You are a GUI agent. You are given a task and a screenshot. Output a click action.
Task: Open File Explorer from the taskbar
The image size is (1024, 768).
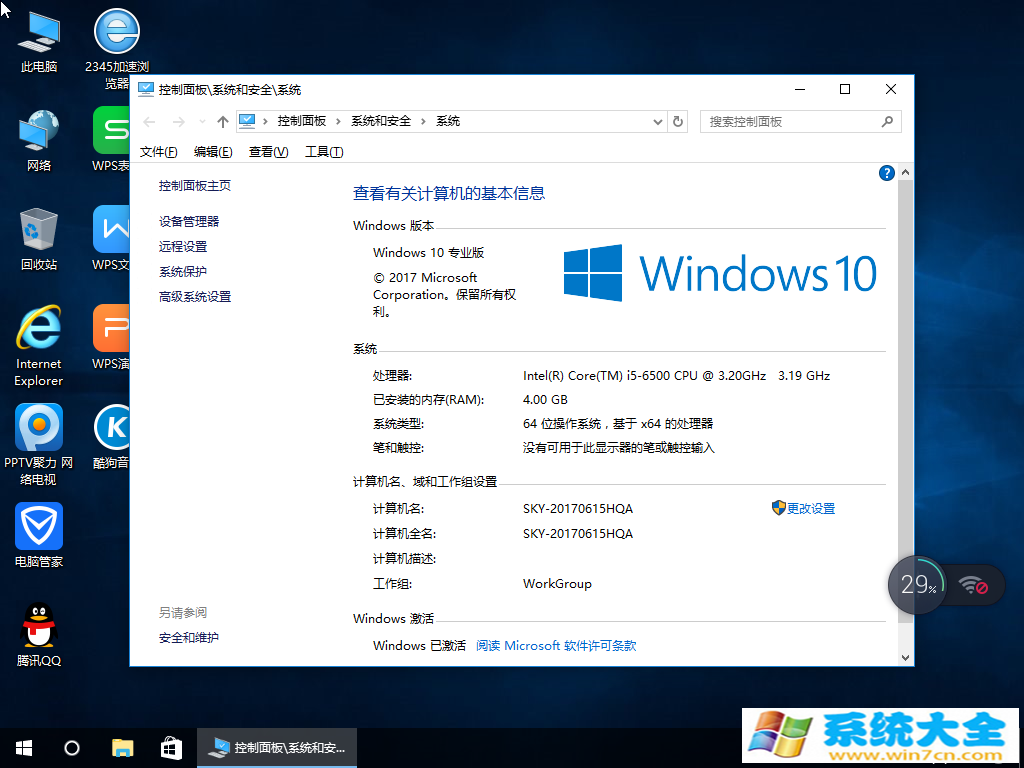[122, 748]
